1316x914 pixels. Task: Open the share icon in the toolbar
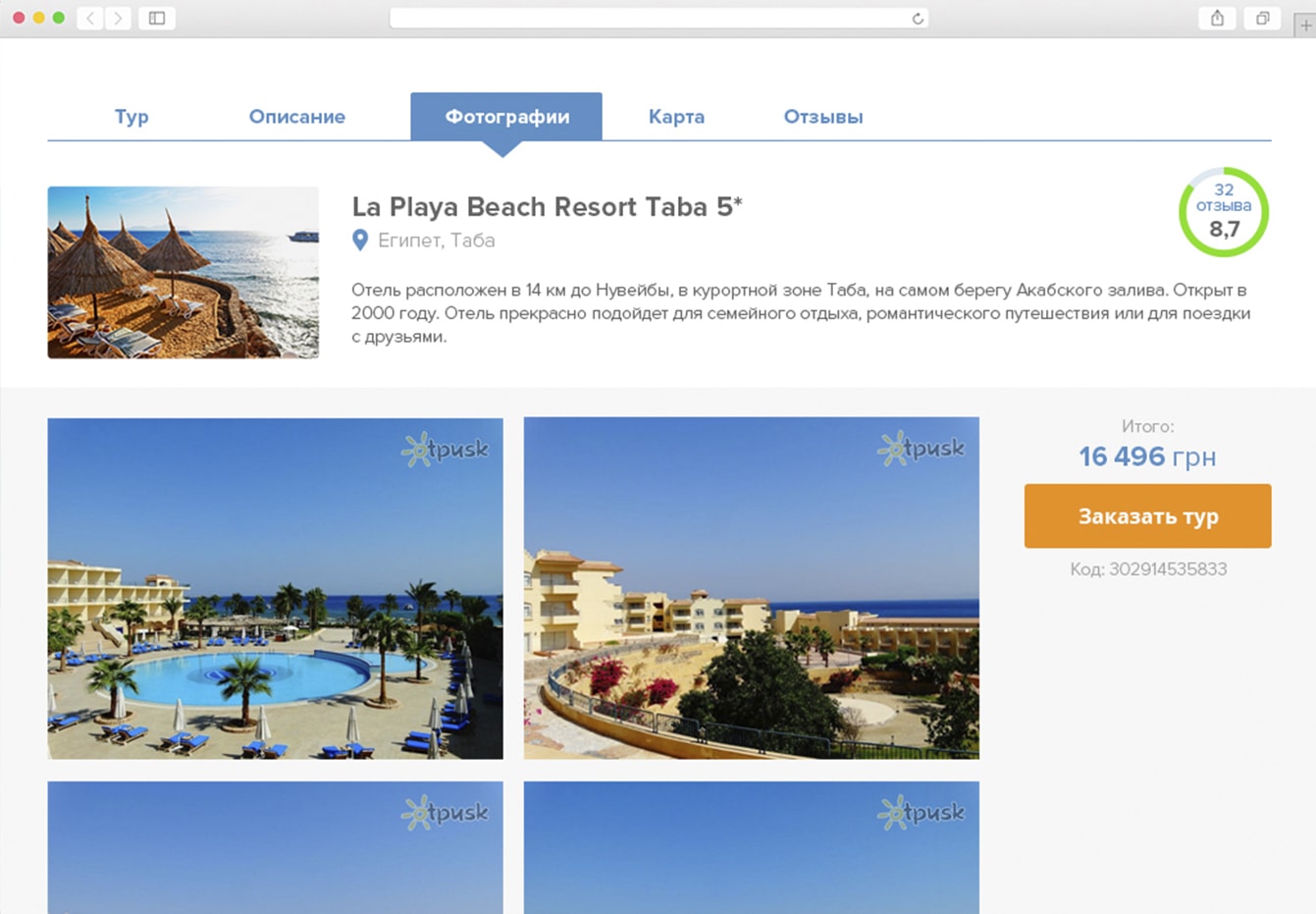[1217, 18]
